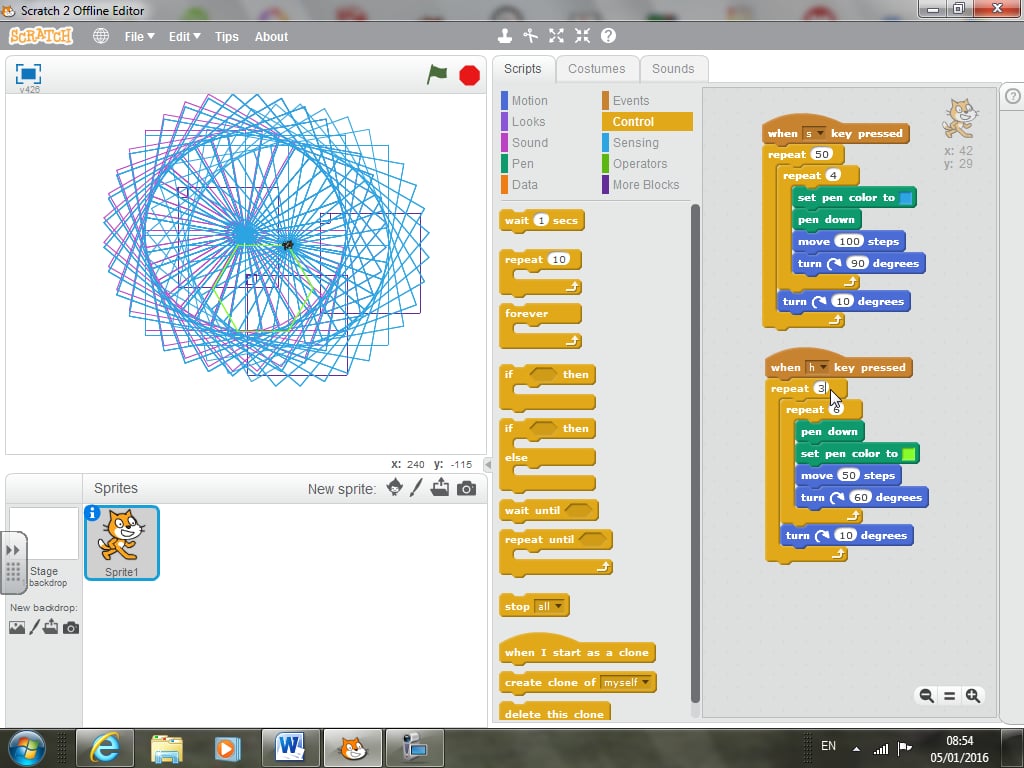Toggle full screen stage mode
The width and height of the screenshot is (1024, 768).
(28, 74)
